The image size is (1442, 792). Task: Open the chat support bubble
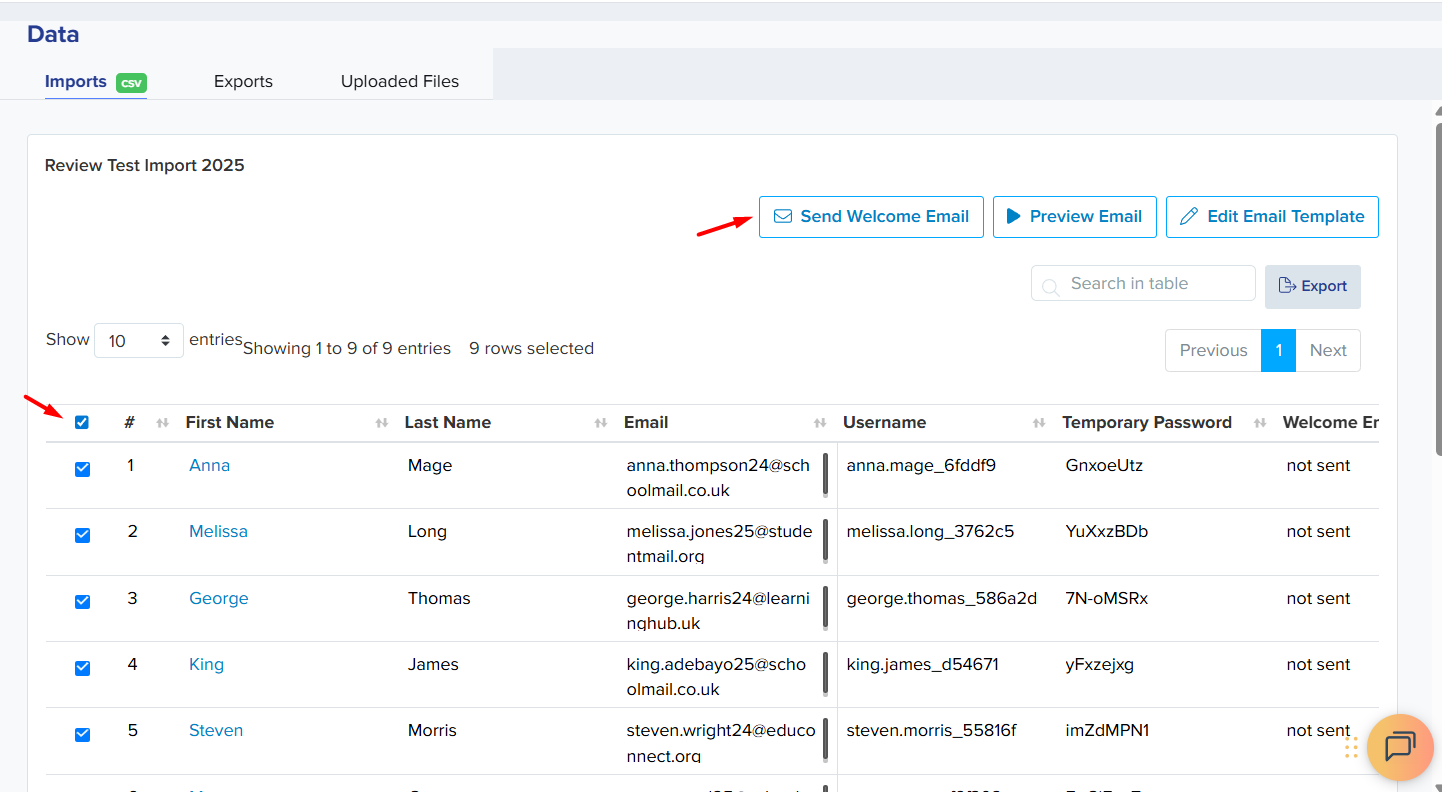tap(1400, 747)
